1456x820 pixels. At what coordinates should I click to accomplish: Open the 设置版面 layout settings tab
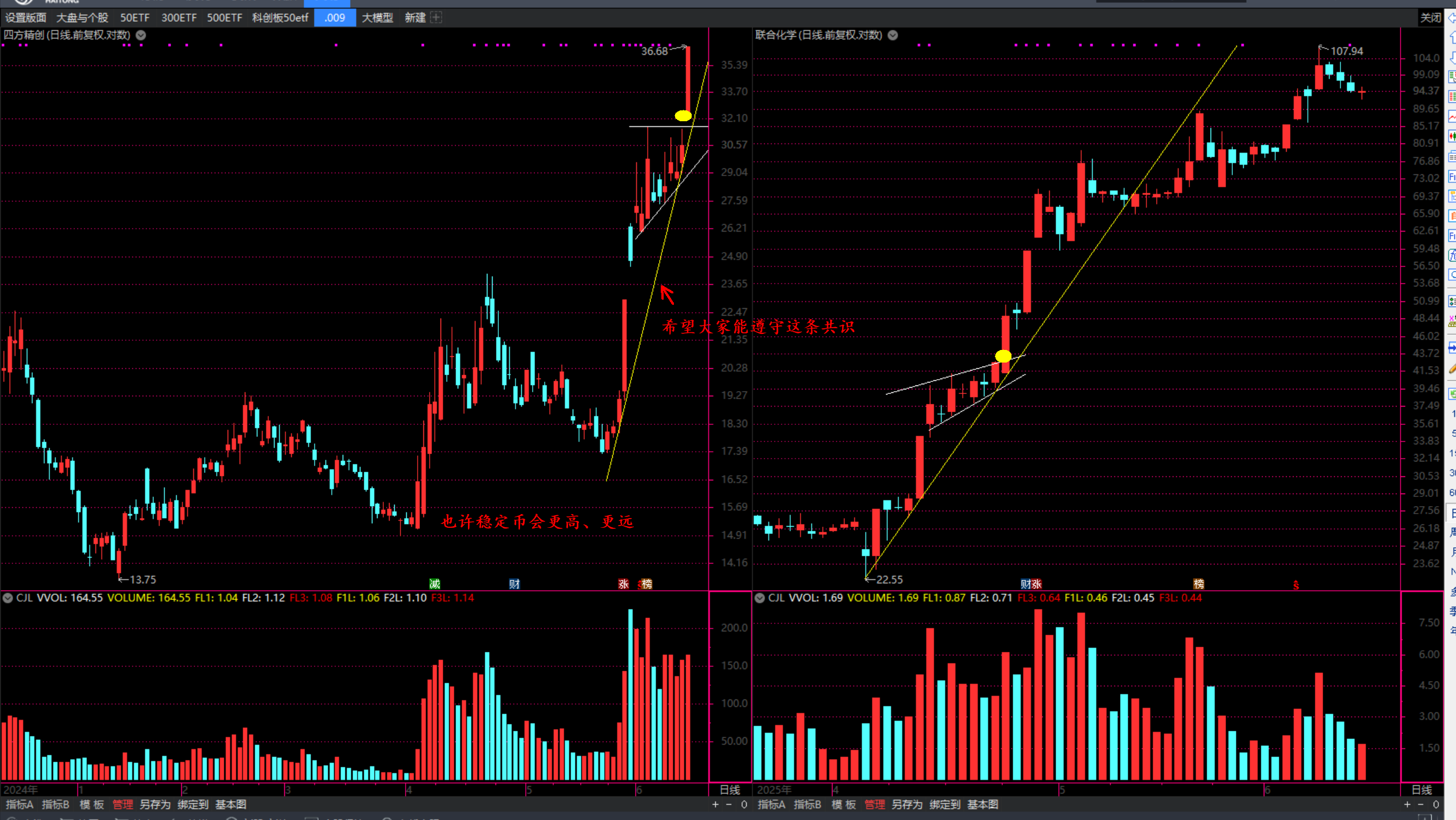tap(26, 18)
